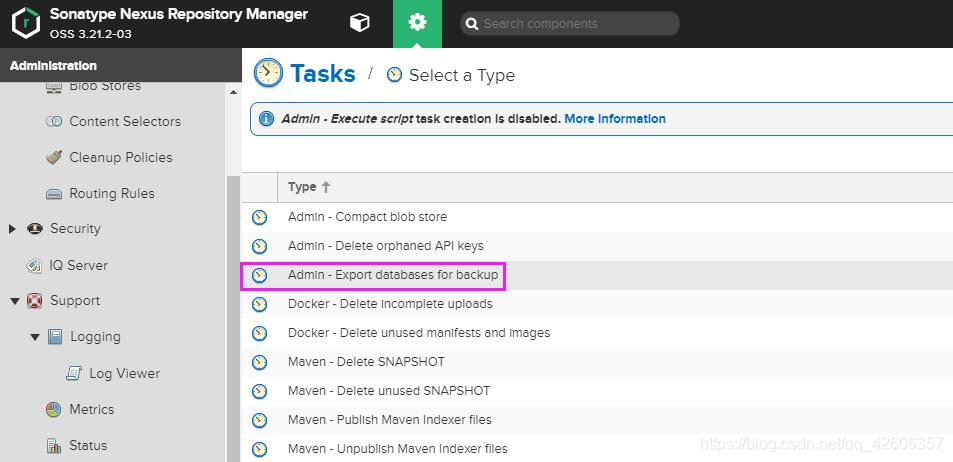Go back to Tasks breadcrumb
953x462 pixels.
(323, 74)
